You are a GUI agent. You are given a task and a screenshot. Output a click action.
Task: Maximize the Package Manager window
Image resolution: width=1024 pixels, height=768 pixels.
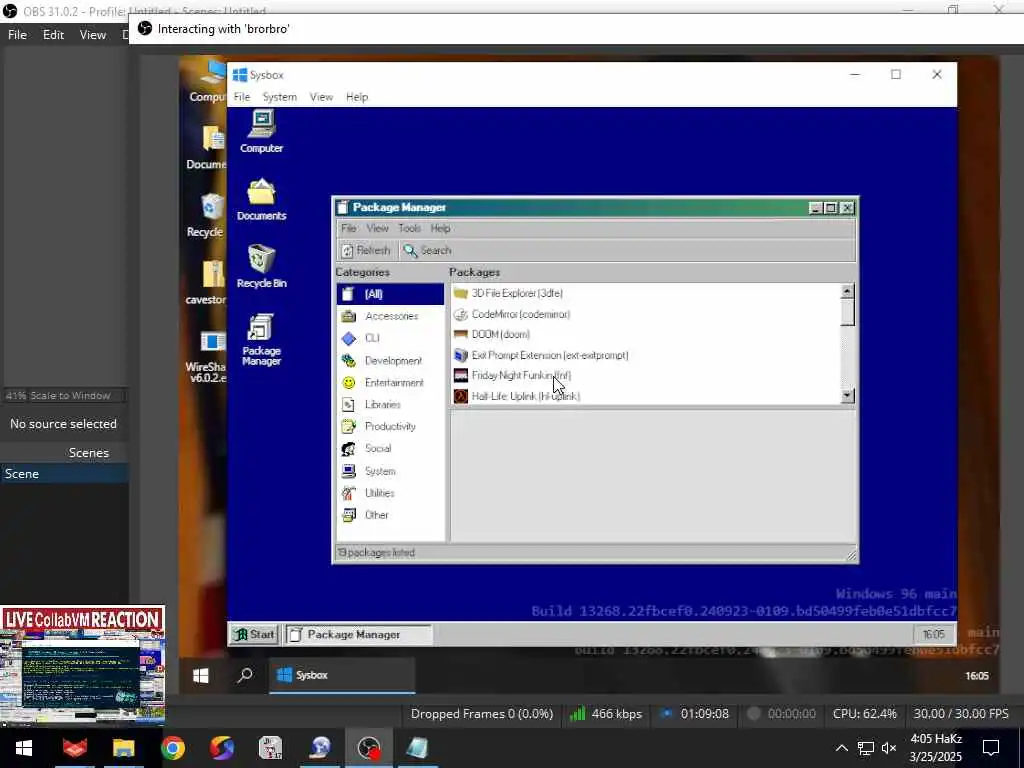[x=830, y=208]
